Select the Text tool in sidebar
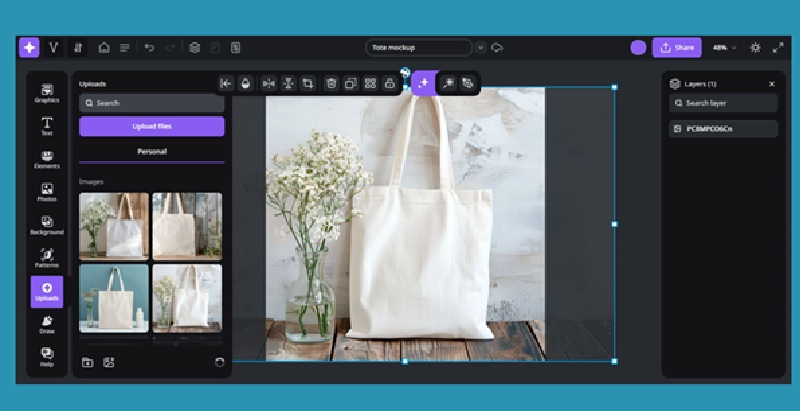Screen dimensions: 800x411 tap(47, 125)
